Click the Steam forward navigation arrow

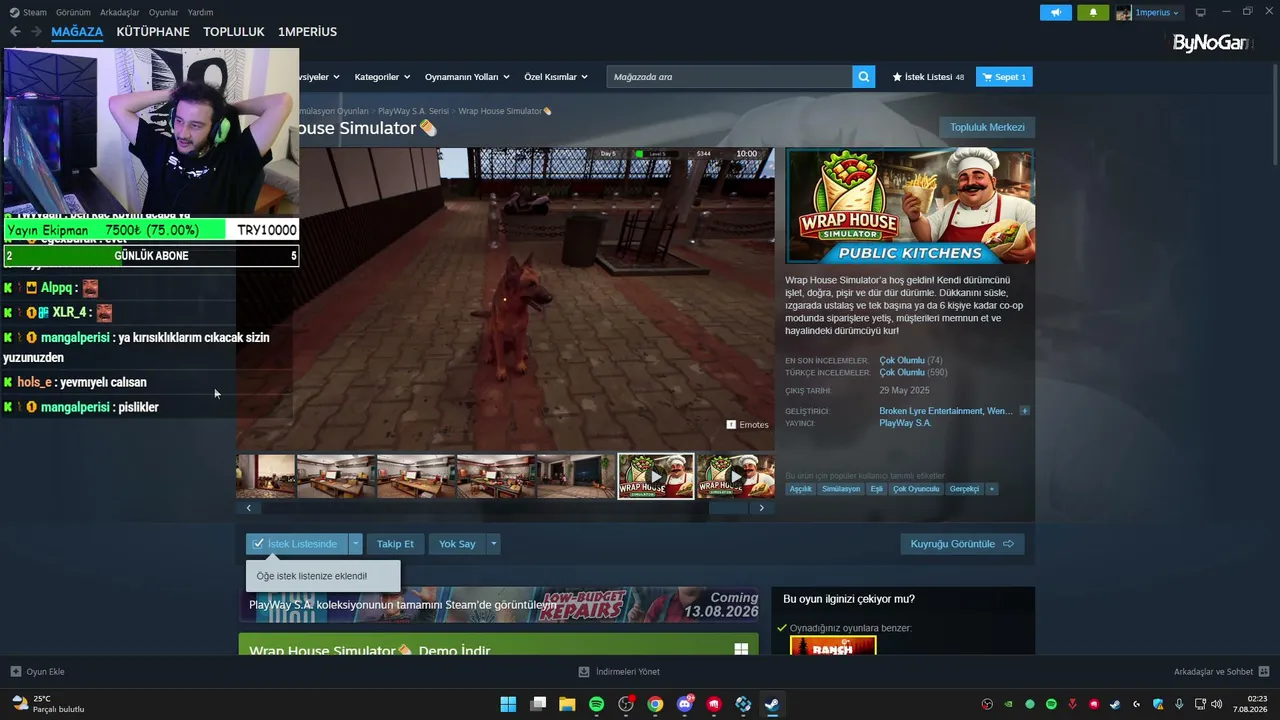(36, 32)
